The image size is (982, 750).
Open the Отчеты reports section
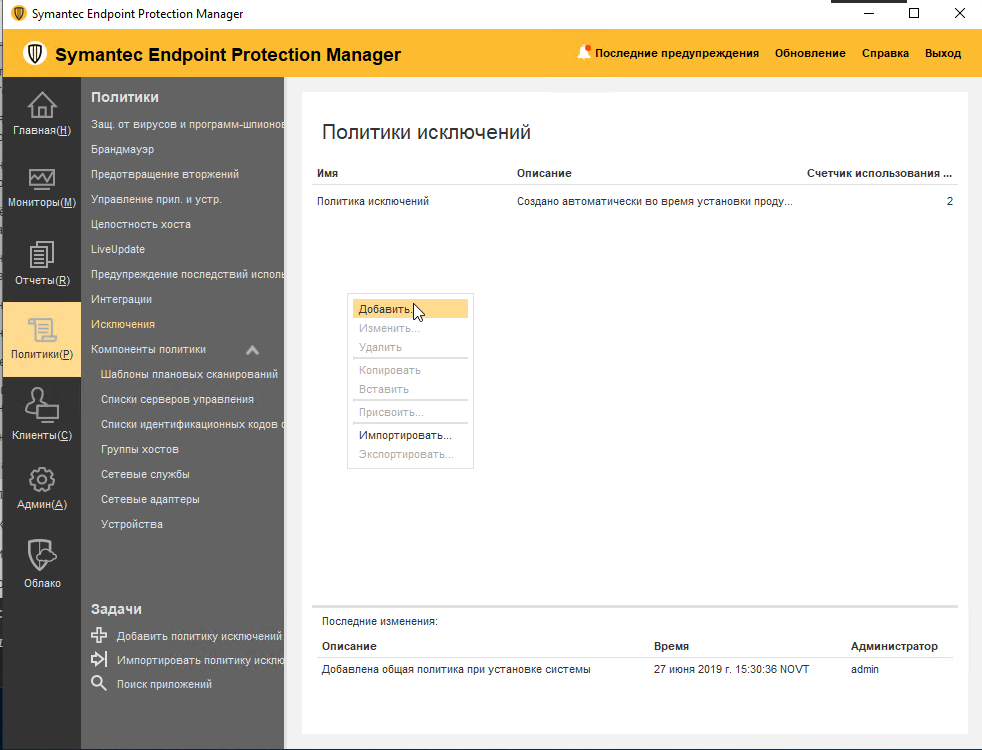tap(40, 263)
